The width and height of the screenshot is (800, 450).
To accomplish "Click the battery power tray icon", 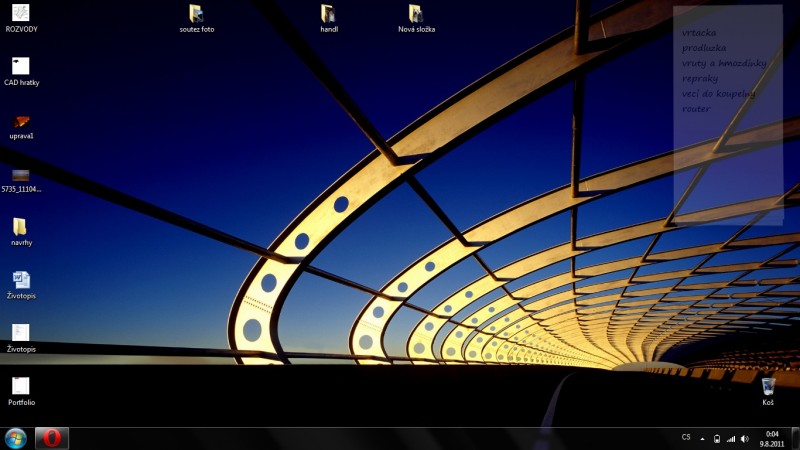I will pyautogui.click(x=717, y=438).
